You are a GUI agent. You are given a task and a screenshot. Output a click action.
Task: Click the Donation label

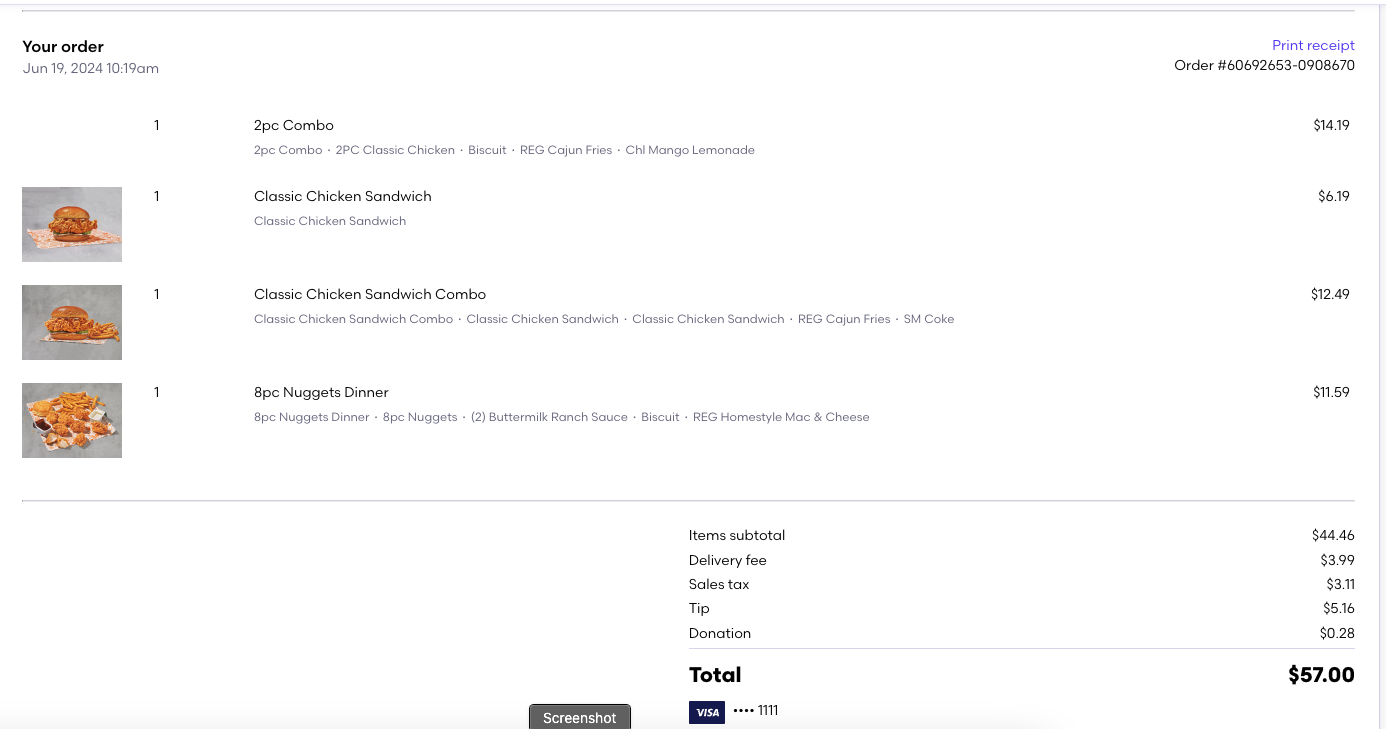point(719,633)
